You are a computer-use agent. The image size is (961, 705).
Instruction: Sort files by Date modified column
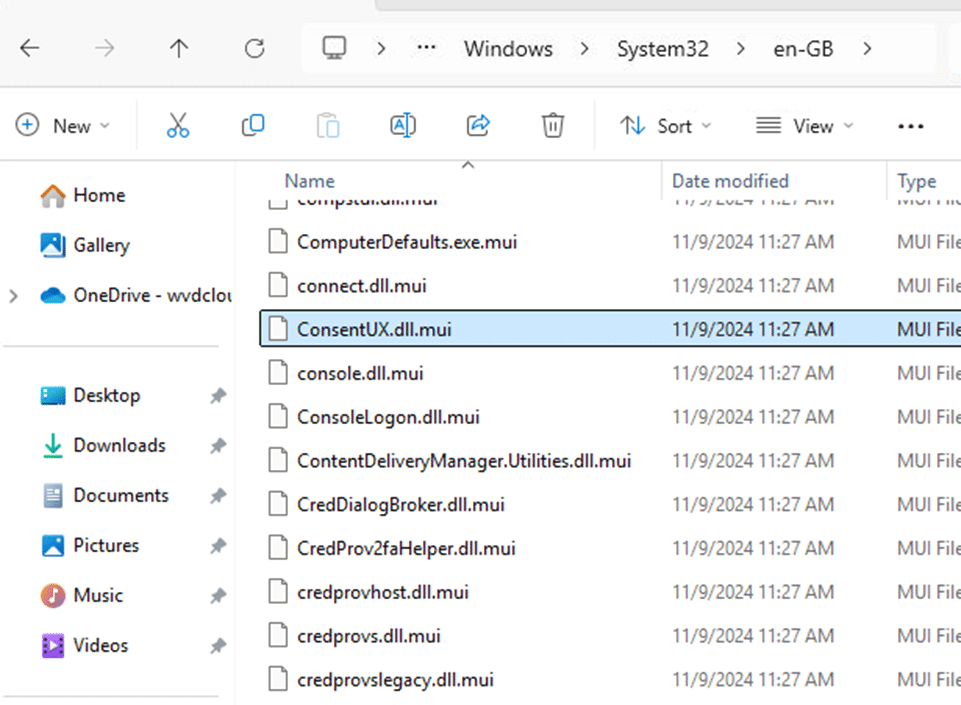click(730, 181)
